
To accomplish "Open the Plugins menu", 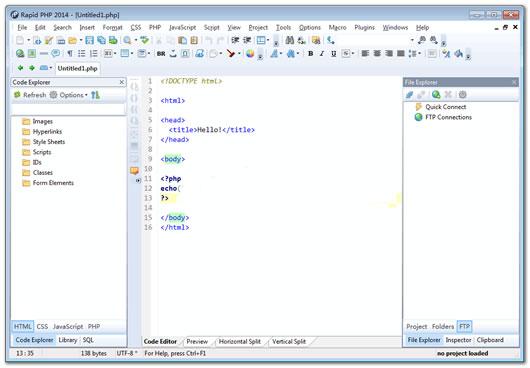I will (364, 28).
